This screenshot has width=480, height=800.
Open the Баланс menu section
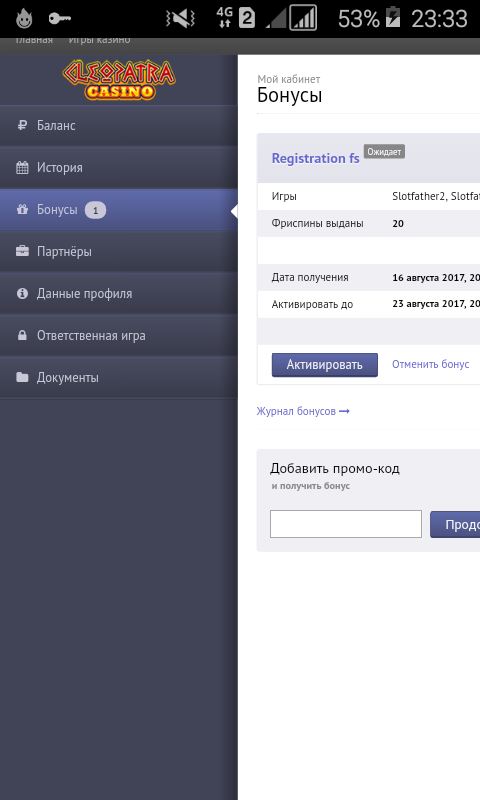[x=119, y=126]
